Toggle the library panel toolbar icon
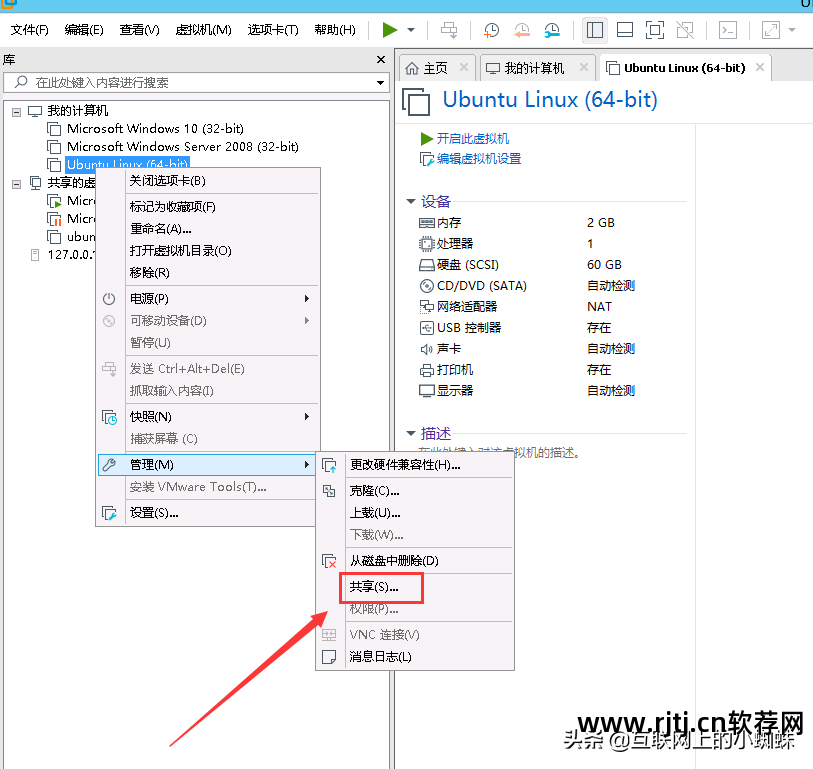This screenshot has width=813, height=769. pos(594,30)
